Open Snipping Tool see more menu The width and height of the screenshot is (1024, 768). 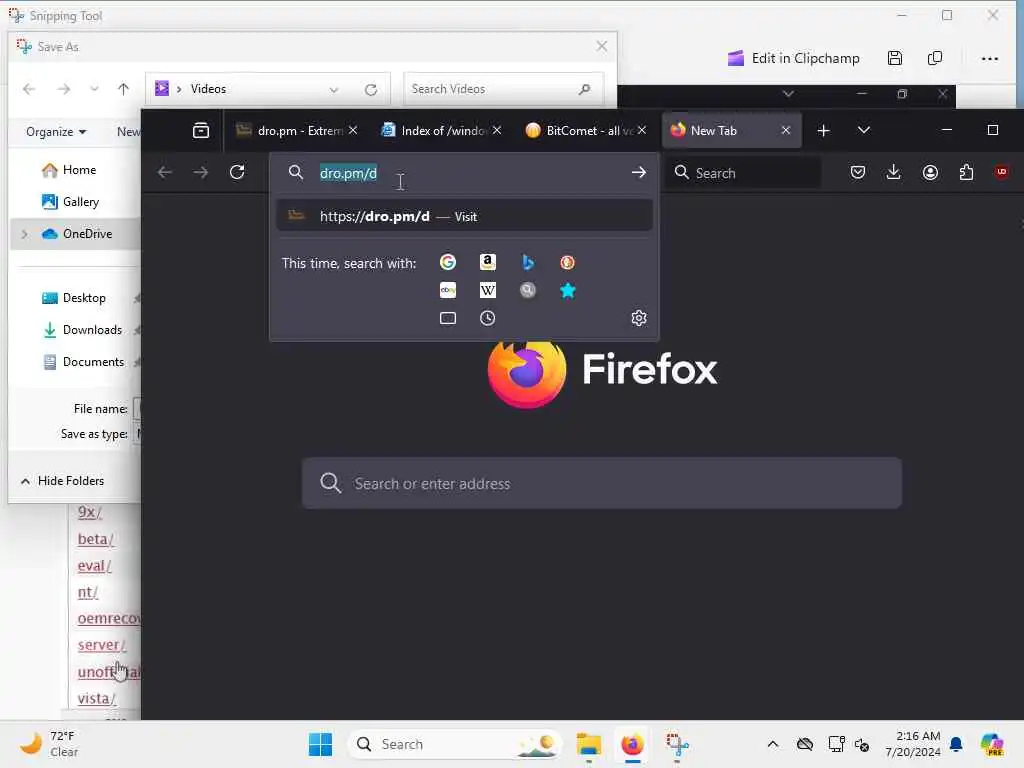coord(990,58)
